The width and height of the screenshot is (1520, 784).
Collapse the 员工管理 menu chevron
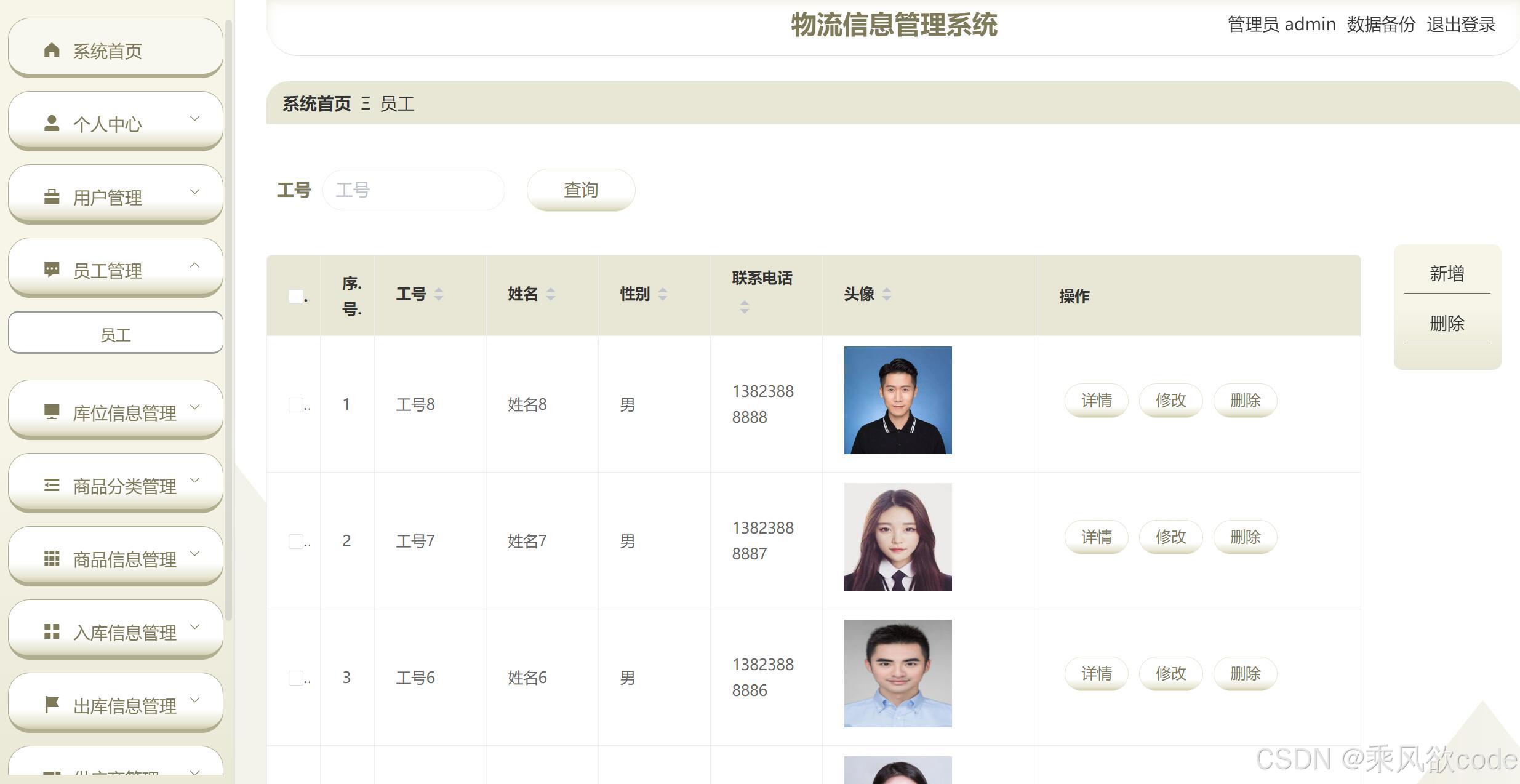pyautogui.click(x=195, y=265)
